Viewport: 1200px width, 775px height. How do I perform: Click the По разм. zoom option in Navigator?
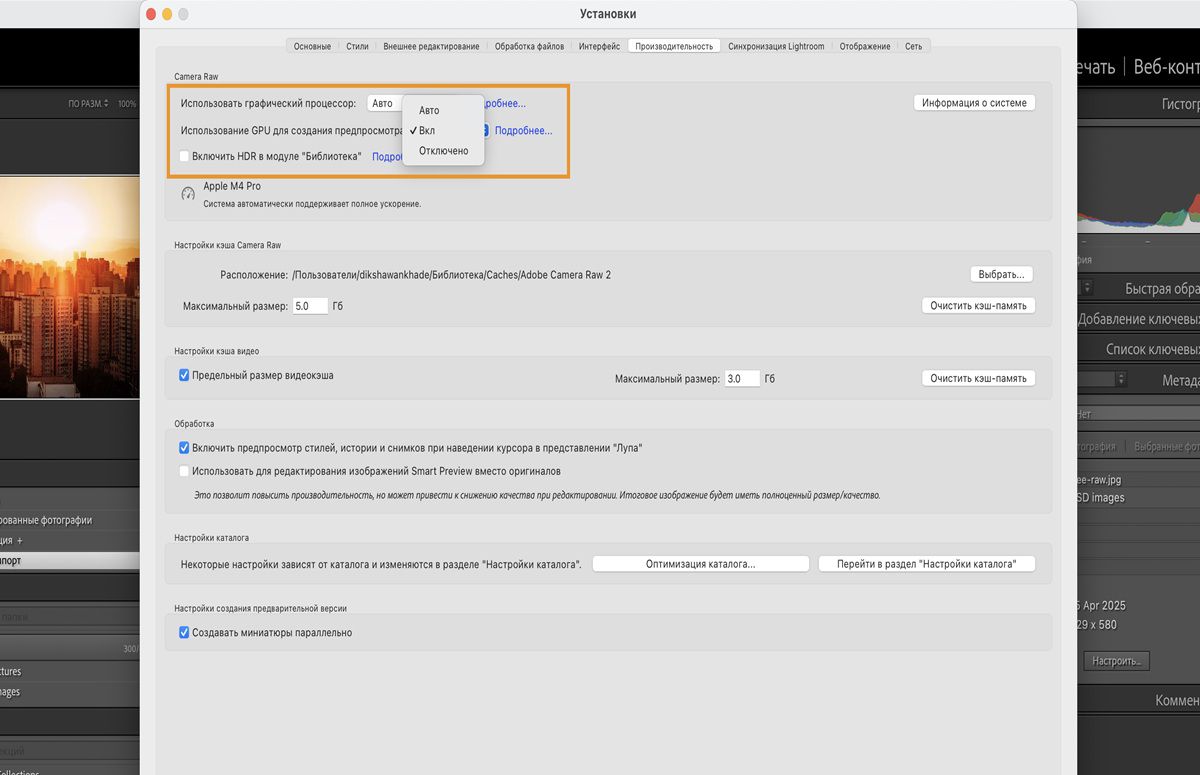88,103
